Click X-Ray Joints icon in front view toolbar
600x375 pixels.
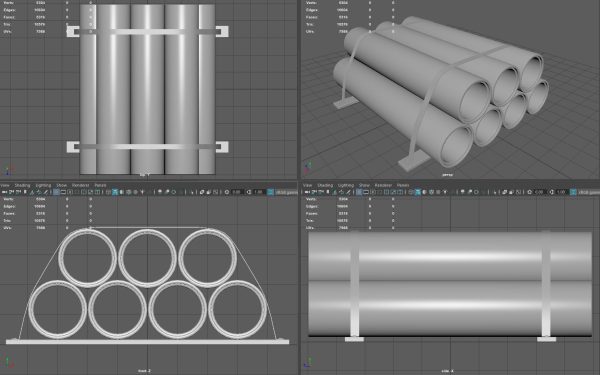point(215,192)
